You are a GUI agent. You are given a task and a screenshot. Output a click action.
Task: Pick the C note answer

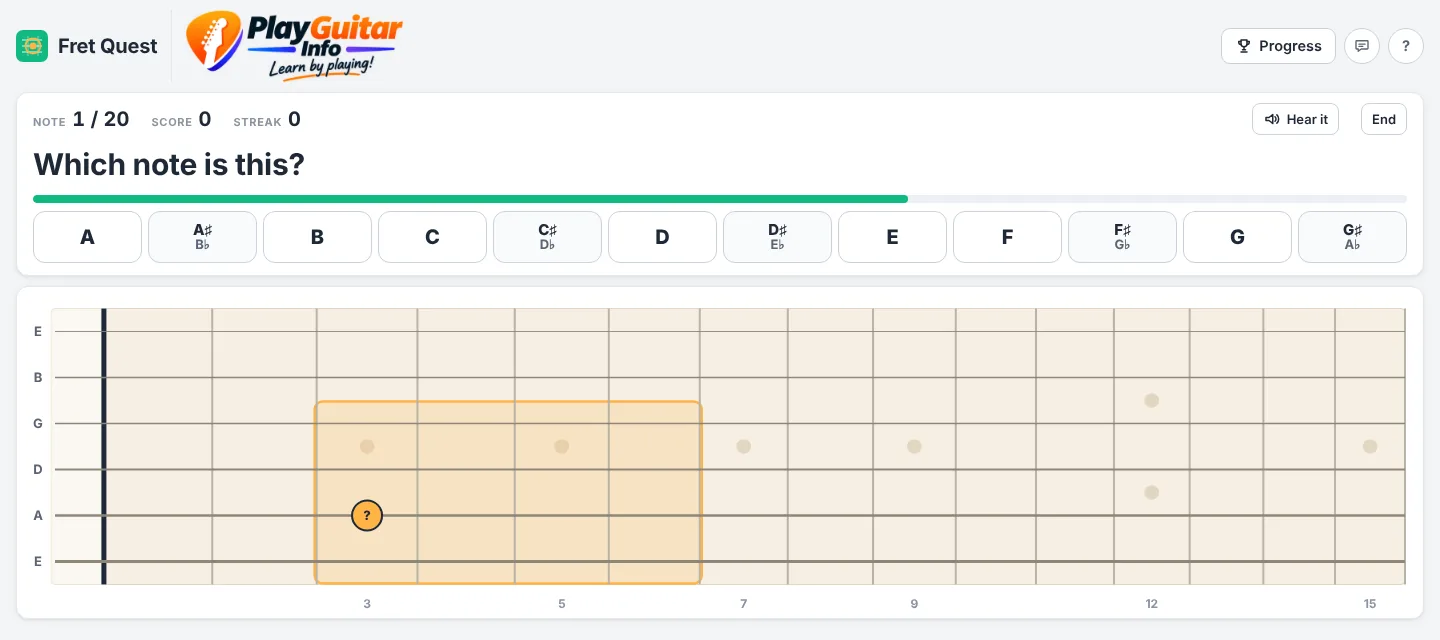[x=433, y=237]
